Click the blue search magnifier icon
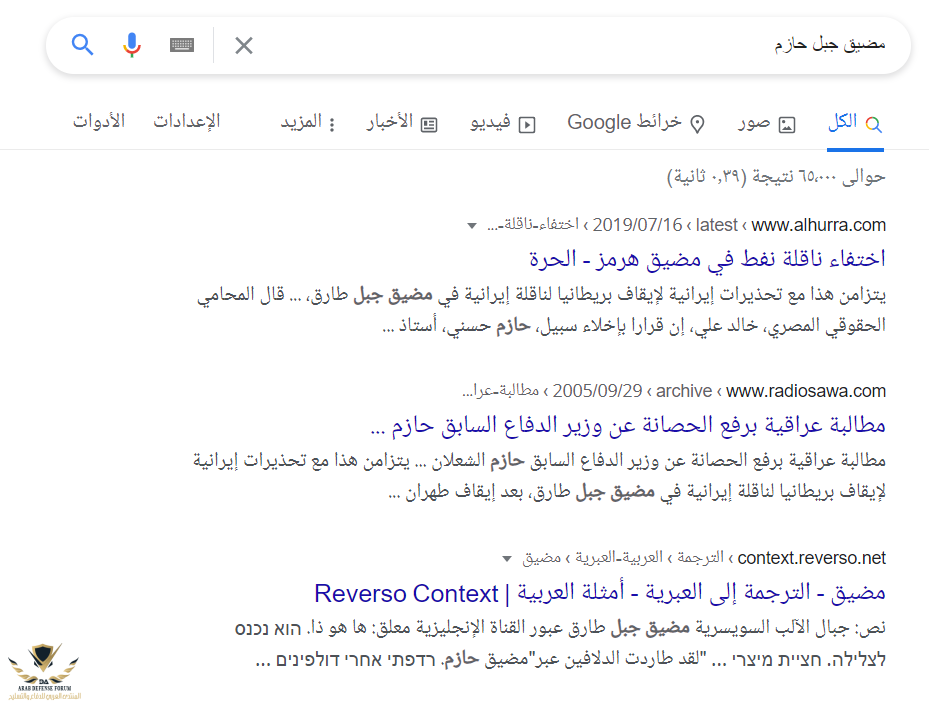Viewport: 929px width, 702px height. pyautogui.click(x=83, y=45)
